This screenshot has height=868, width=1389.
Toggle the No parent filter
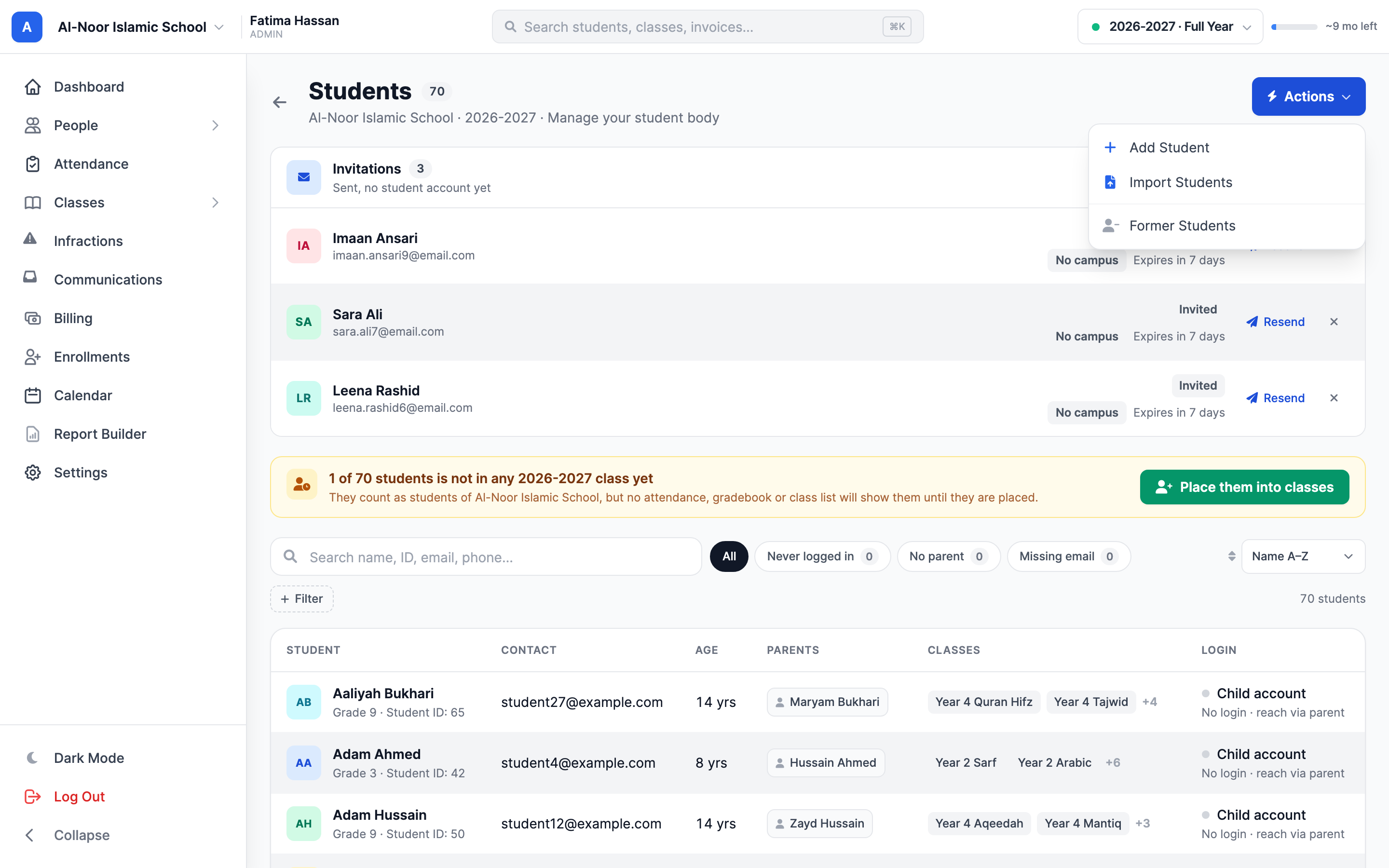click(x=948, y=556)
